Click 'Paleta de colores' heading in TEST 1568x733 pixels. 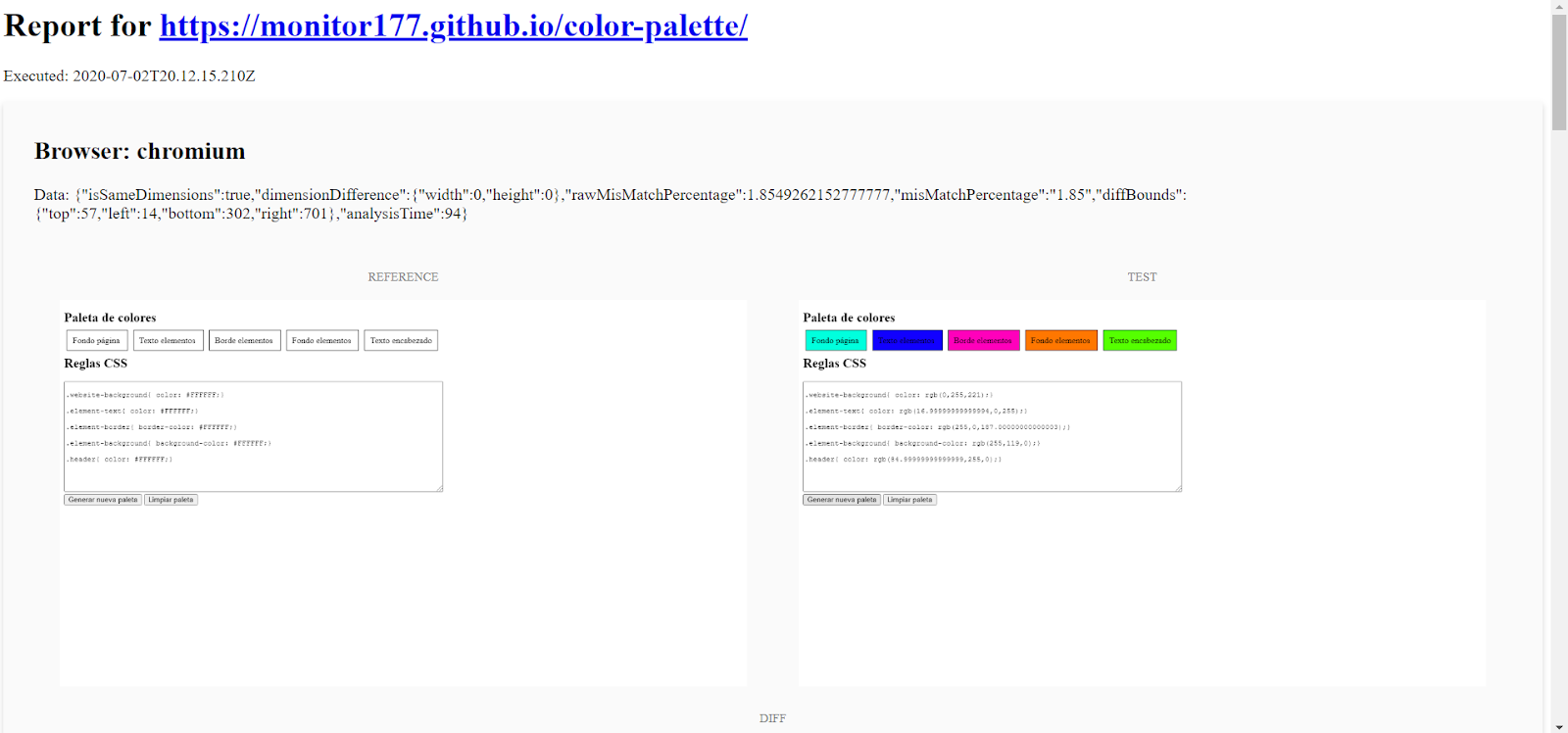coord(849,318)
